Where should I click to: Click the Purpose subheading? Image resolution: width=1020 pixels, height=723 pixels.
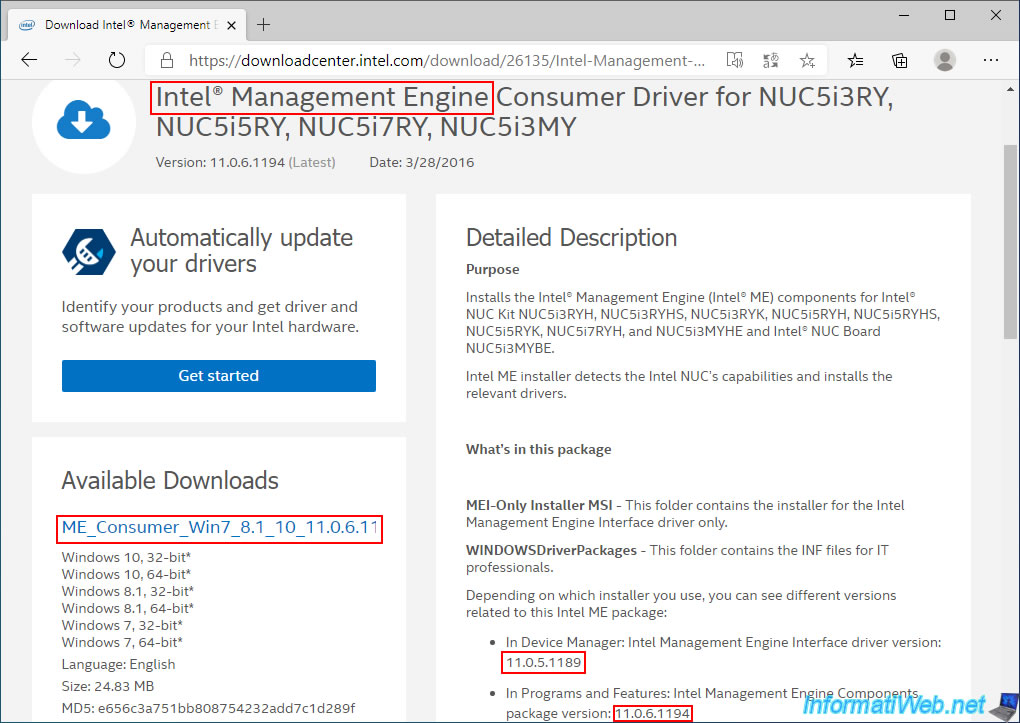492,269
